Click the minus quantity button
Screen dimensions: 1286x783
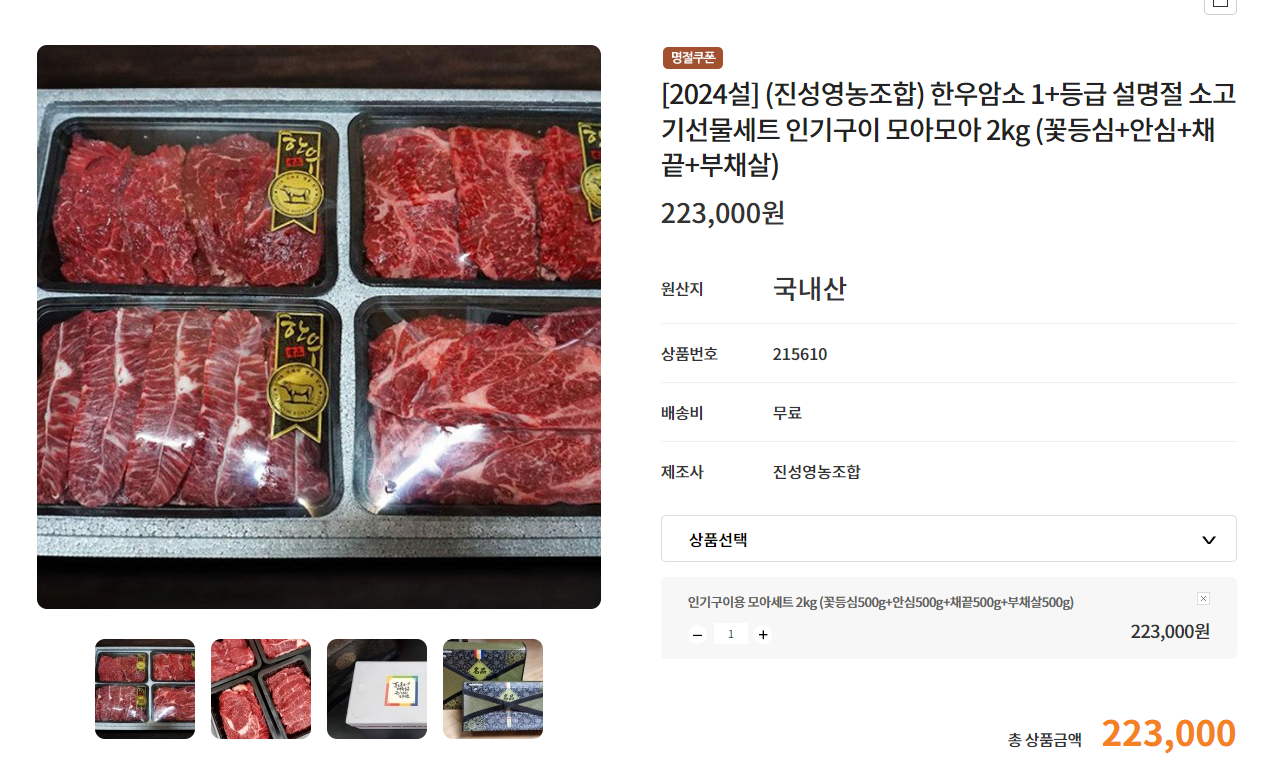pyautogui.click(x=698, y=634)
